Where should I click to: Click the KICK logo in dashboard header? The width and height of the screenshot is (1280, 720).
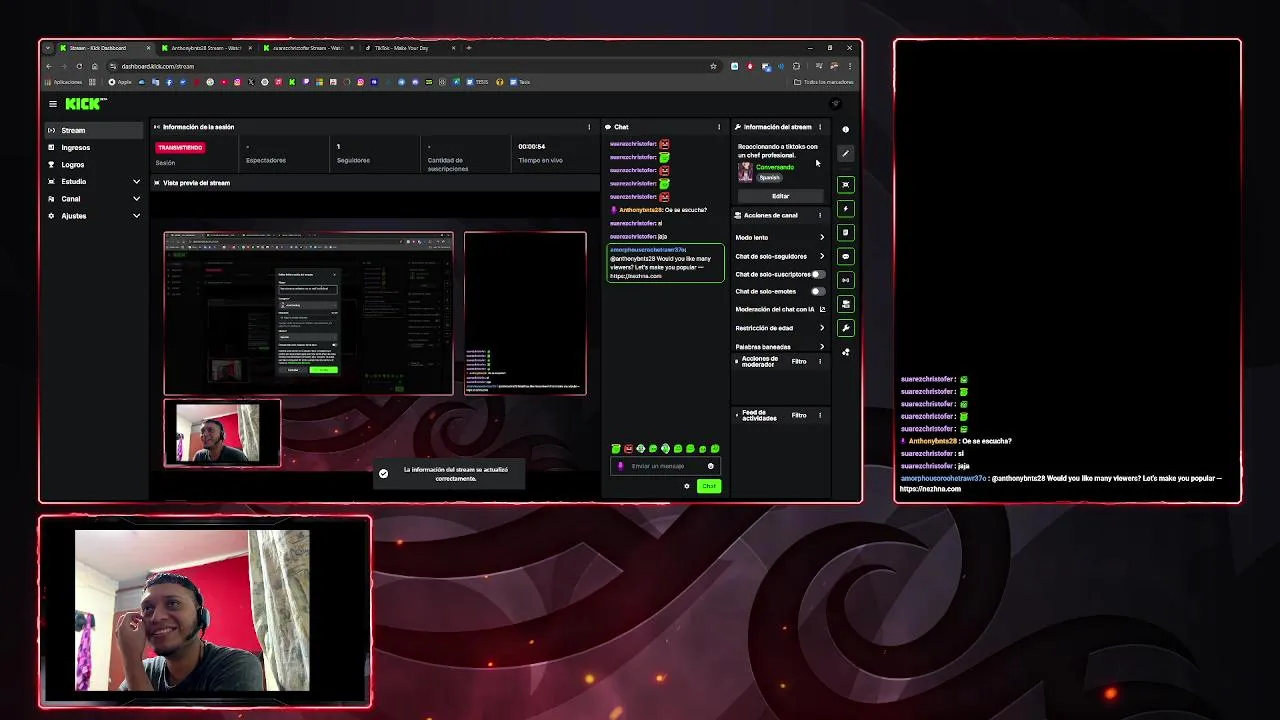85,104
